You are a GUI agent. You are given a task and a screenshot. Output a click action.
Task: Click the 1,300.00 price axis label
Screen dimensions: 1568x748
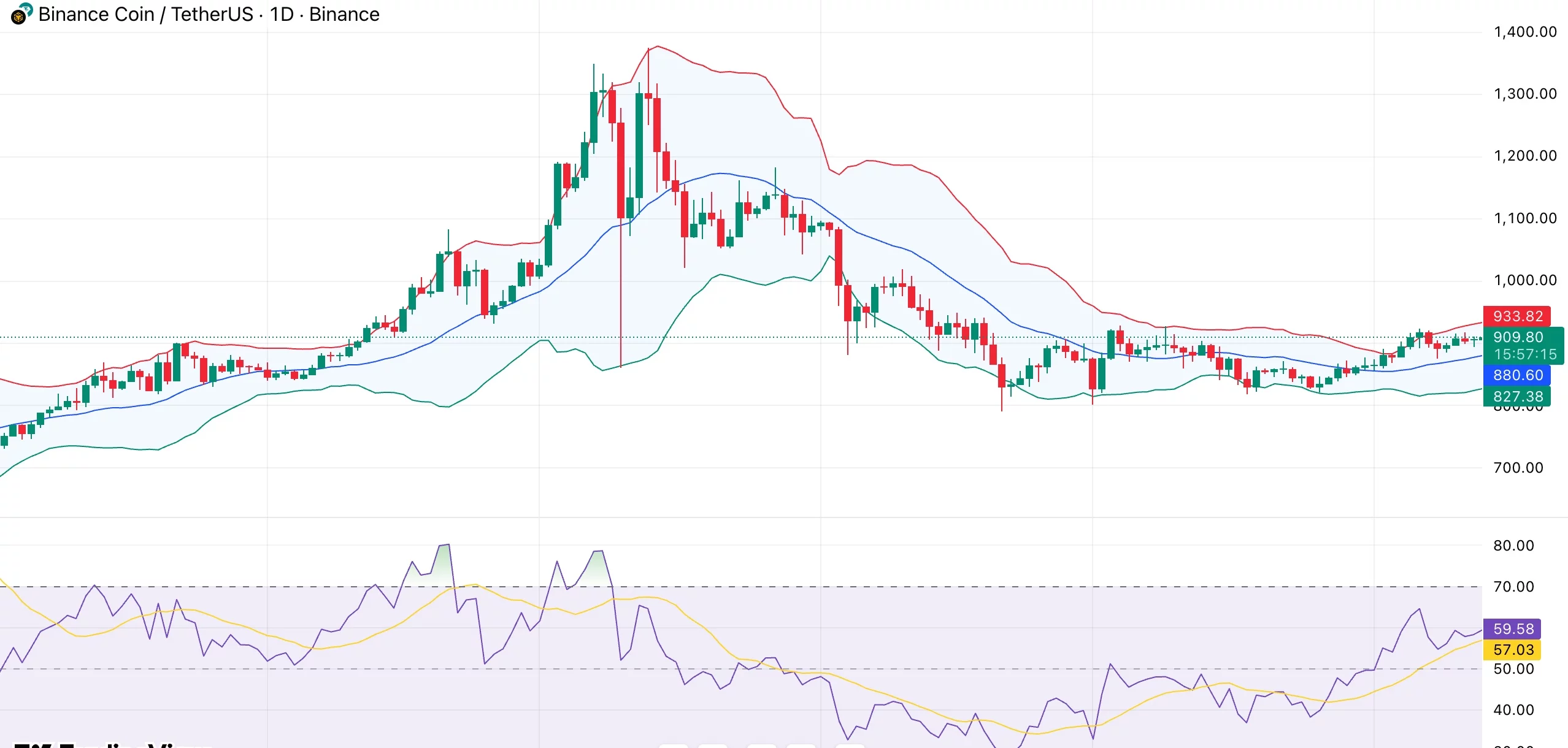1525,94
